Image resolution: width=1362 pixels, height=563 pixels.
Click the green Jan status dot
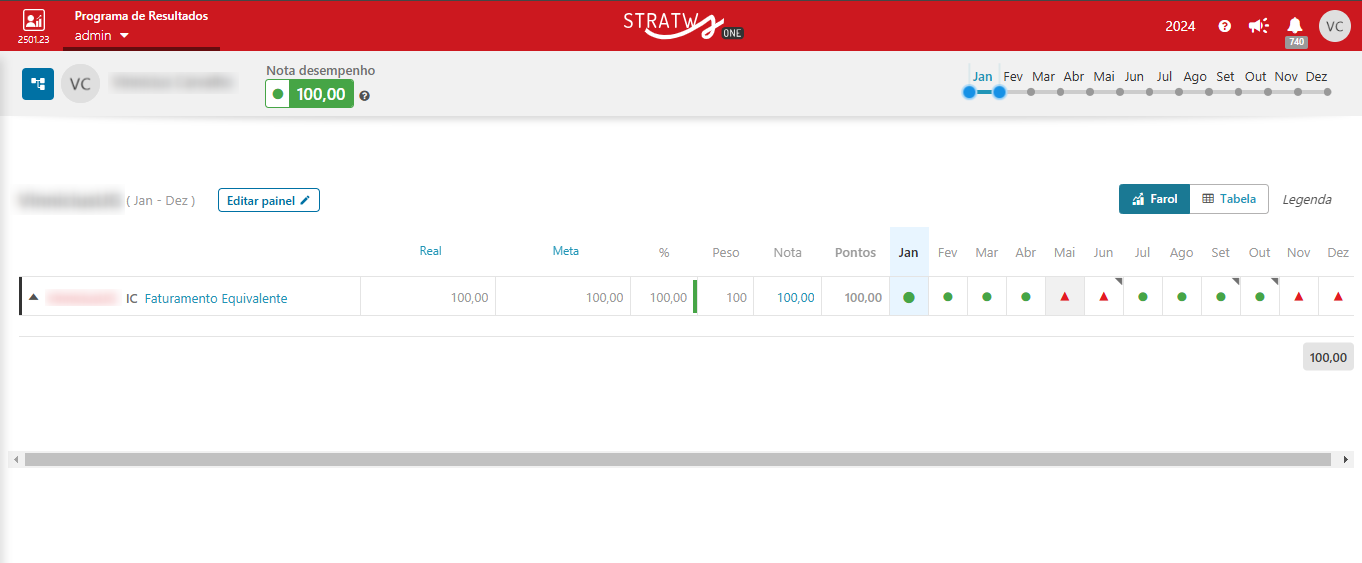(909, 297)
